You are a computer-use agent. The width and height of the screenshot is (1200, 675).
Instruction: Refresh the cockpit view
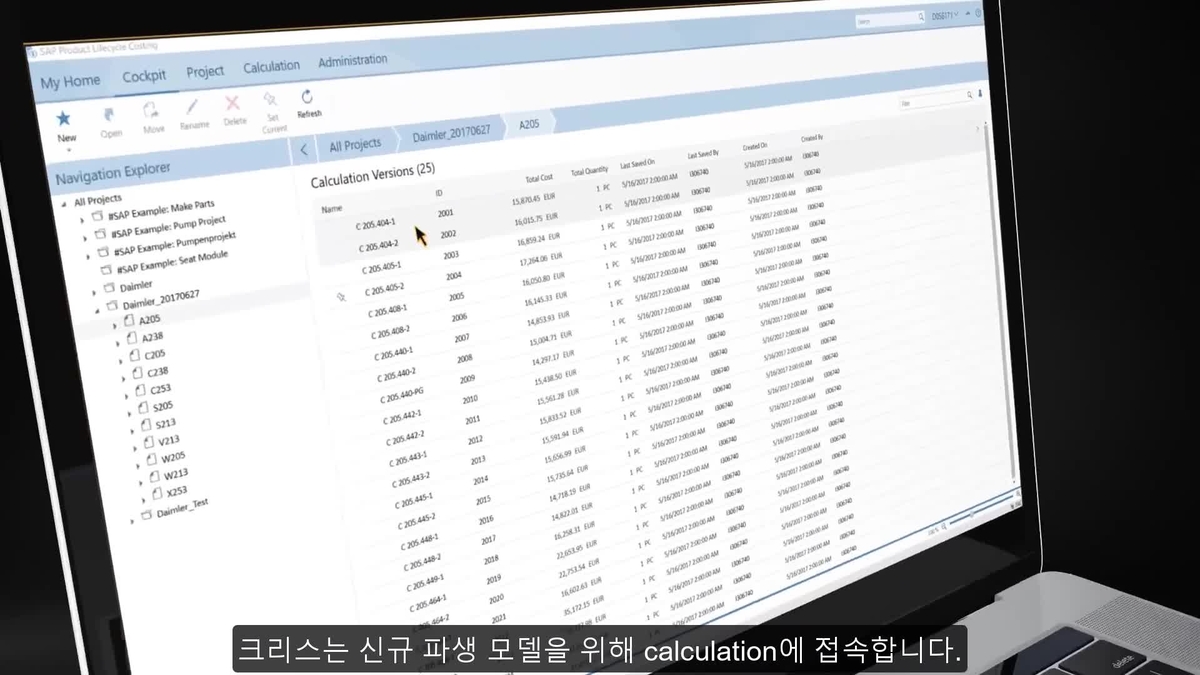pyautogui.click(x=308, y=97)
